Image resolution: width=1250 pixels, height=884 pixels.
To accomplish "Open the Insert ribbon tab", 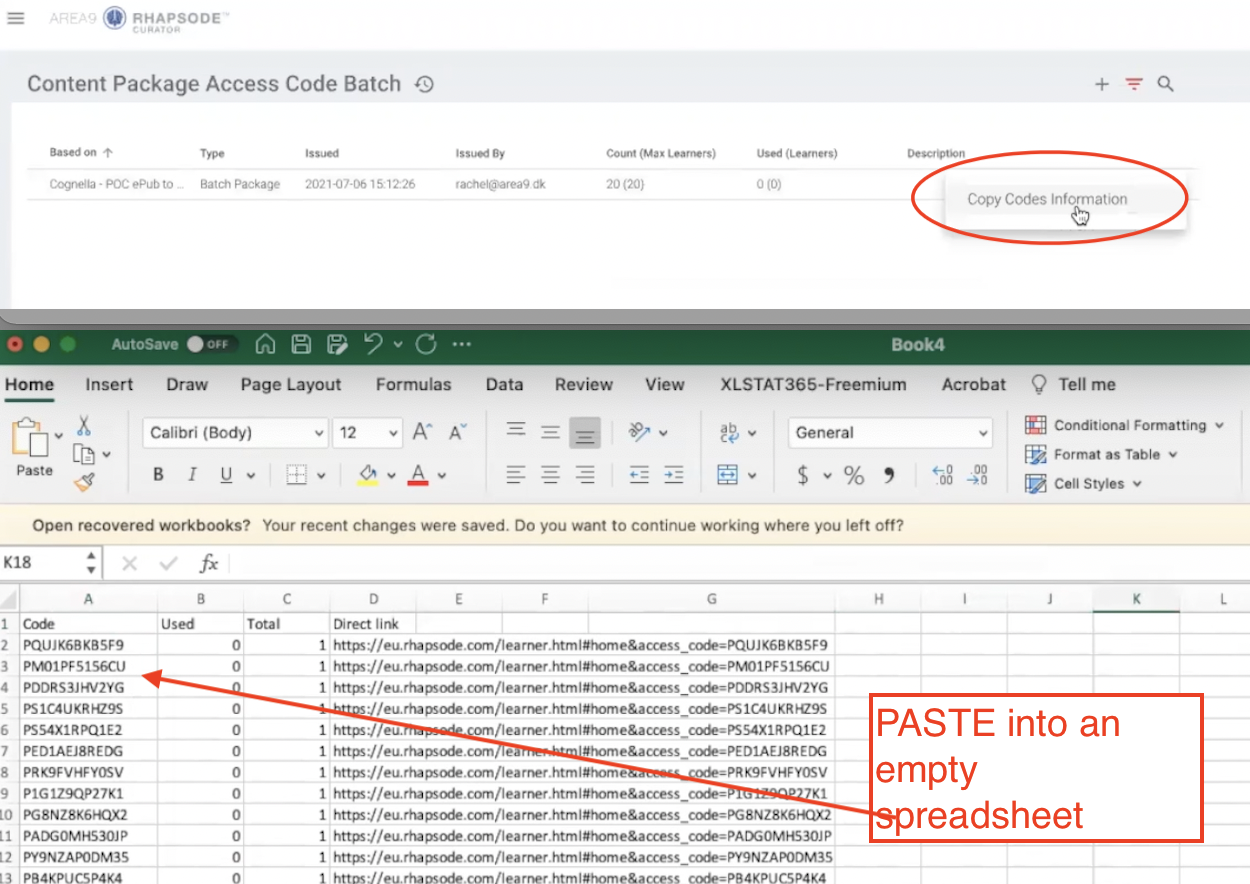I will tap(109, 385).
